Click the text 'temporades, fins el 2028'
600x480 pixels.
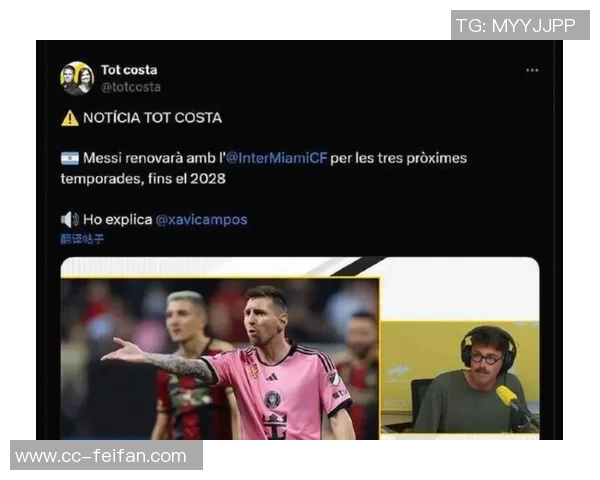pos(143,179)
